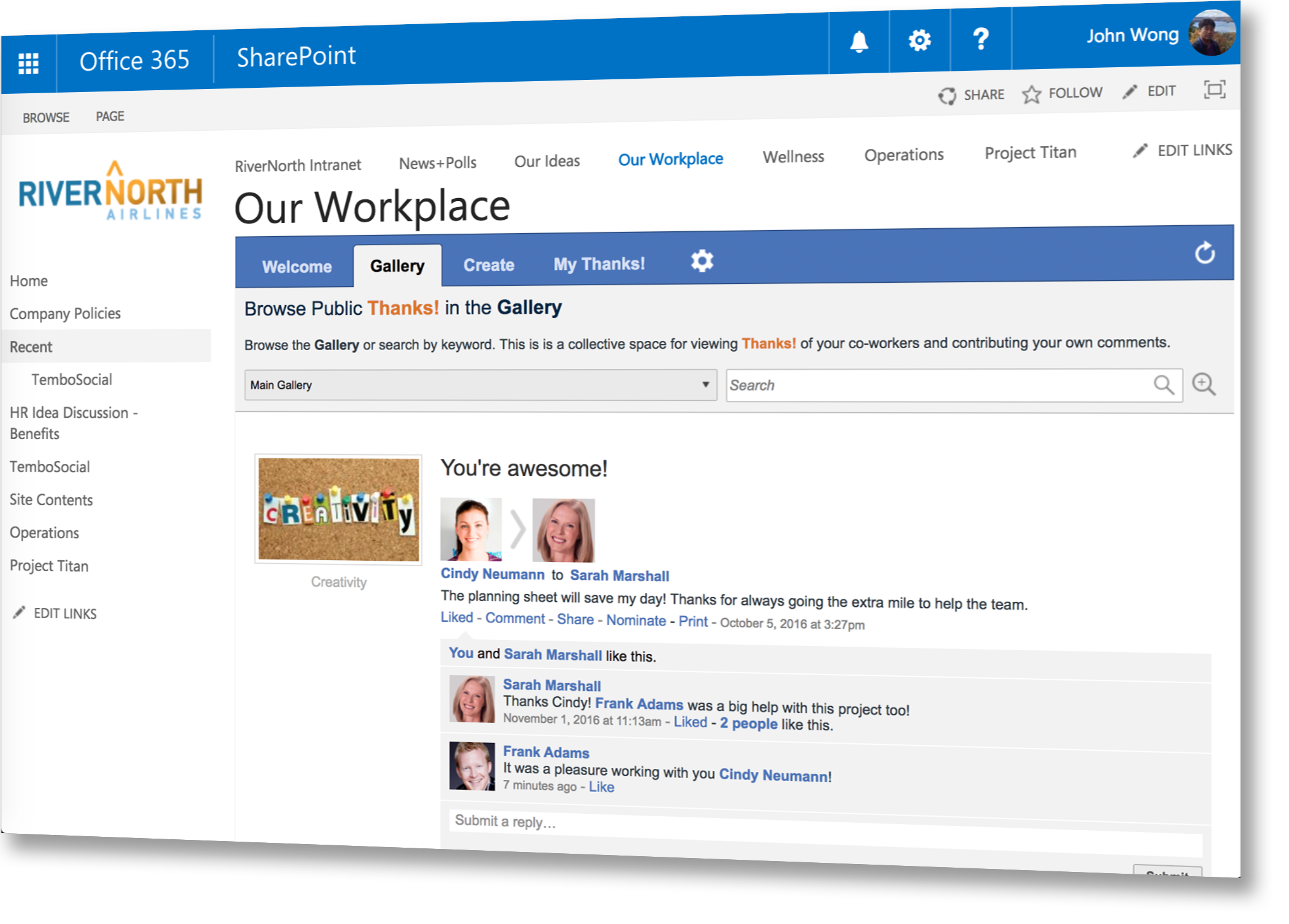Open Company Policies in the sidebar
The image size is (1289, 924).
(65, 314)
